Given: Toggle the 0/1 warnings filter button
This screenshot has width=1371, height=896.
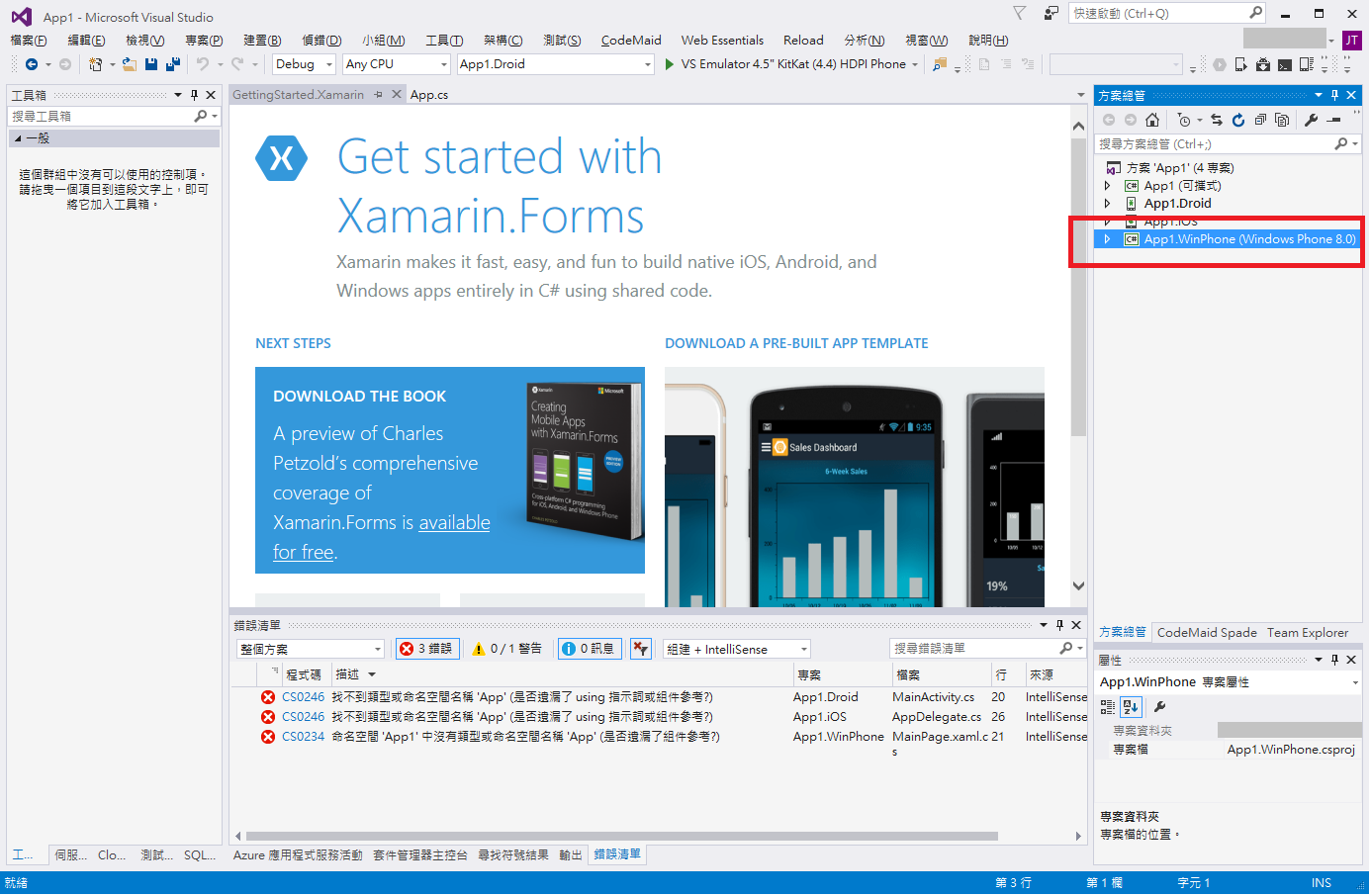Looking at the screenshot, I should [506, 649].
